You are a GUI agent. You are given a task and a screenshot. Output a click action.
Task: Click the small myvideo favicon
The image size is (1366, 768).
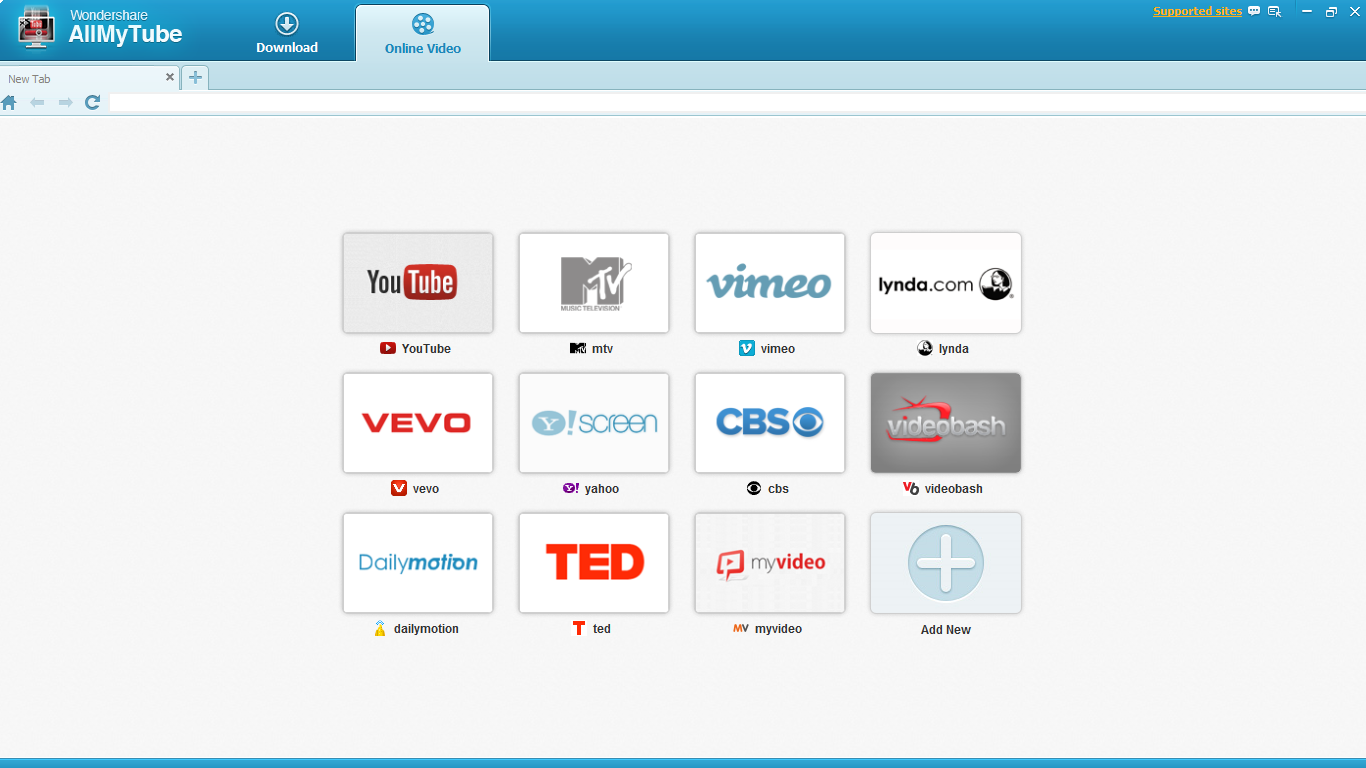coord(741,628)
